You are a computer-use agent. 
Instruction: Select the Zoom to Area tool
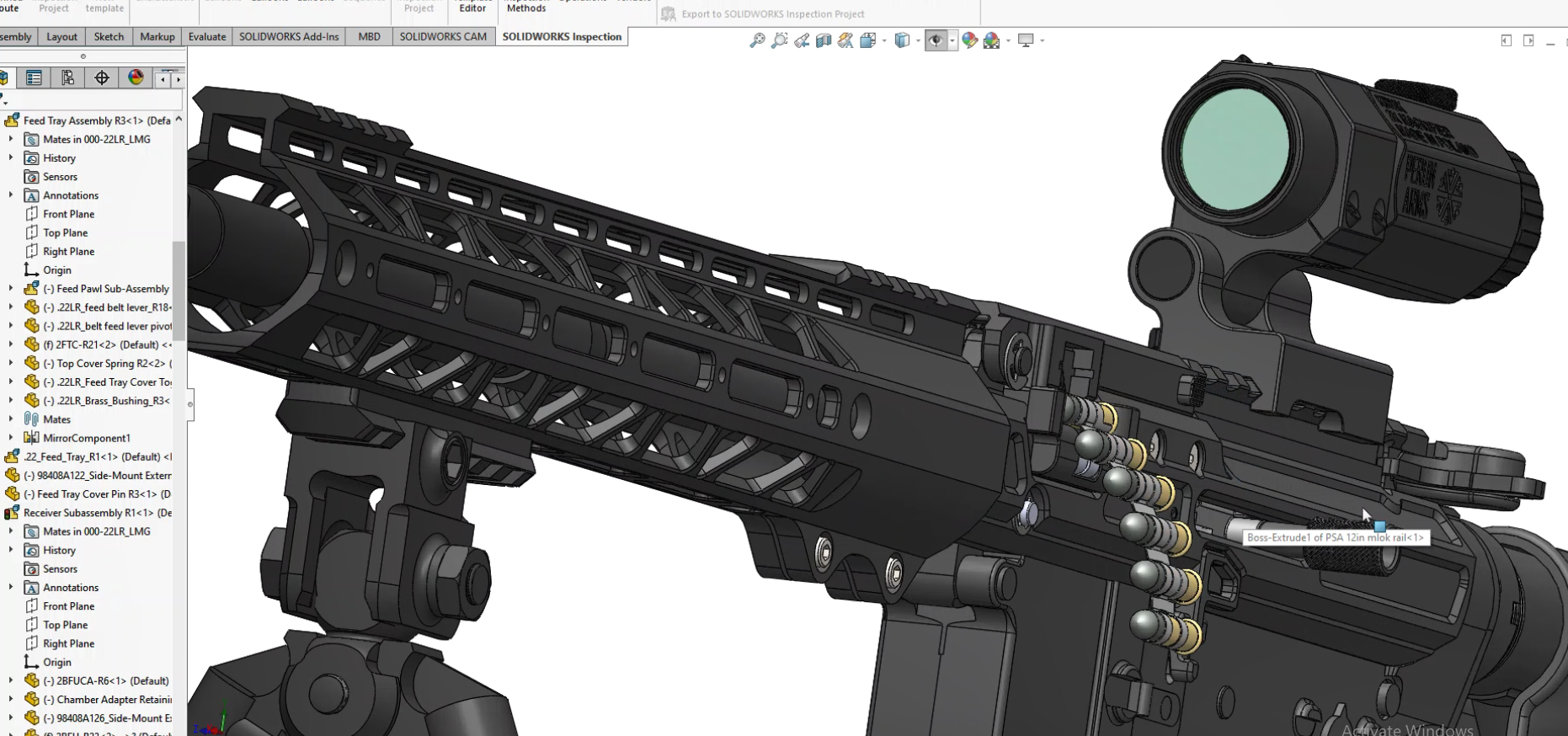coord(780,40)
